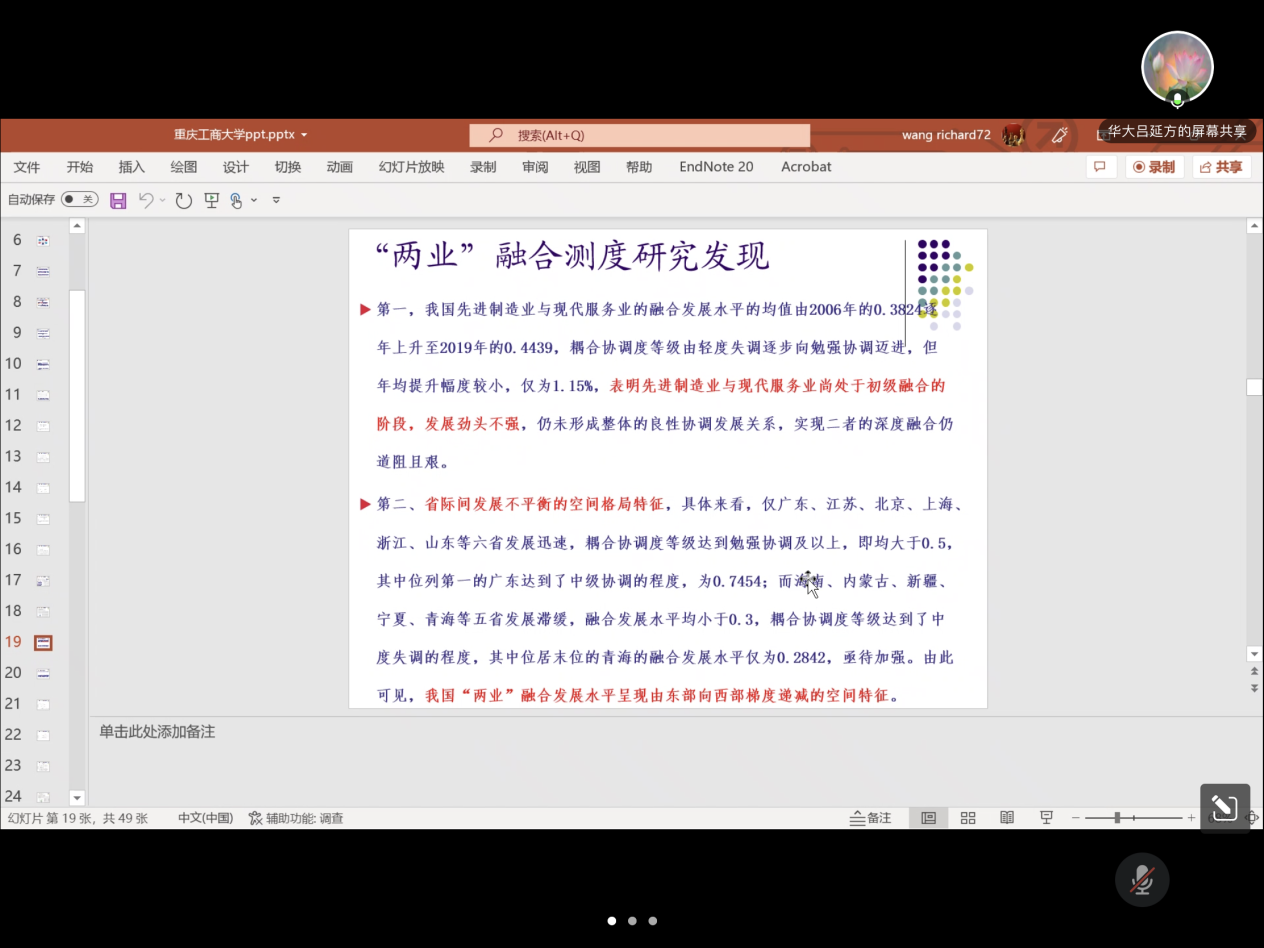1264x948 pixels.
Task: Start slideshow from beginning via quick access icon
Action: pos(211,200)
